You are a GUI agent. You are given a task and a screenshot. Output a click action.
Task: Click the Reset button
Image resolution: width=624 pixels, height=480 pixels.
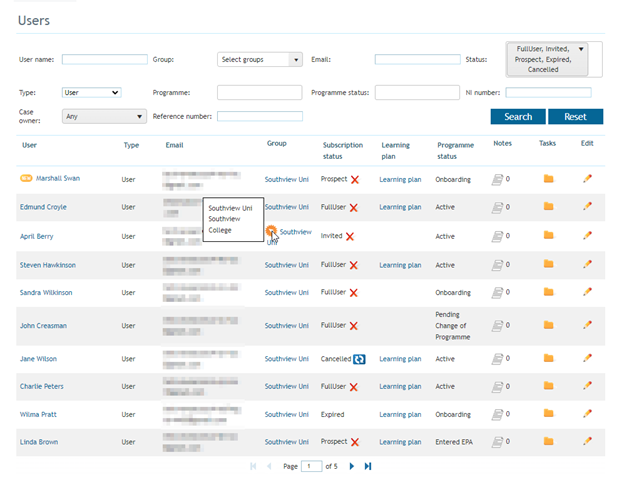tap(575, 117)
